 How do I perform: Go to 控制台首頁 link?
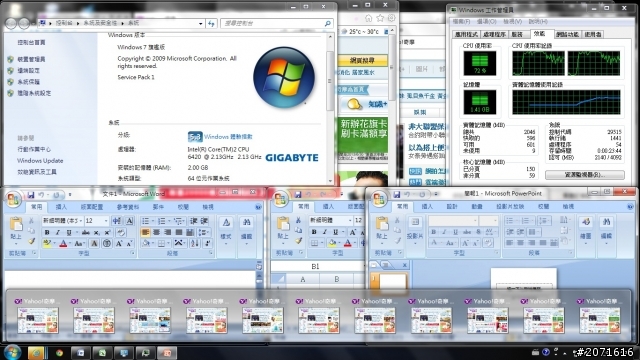[31, 42]
